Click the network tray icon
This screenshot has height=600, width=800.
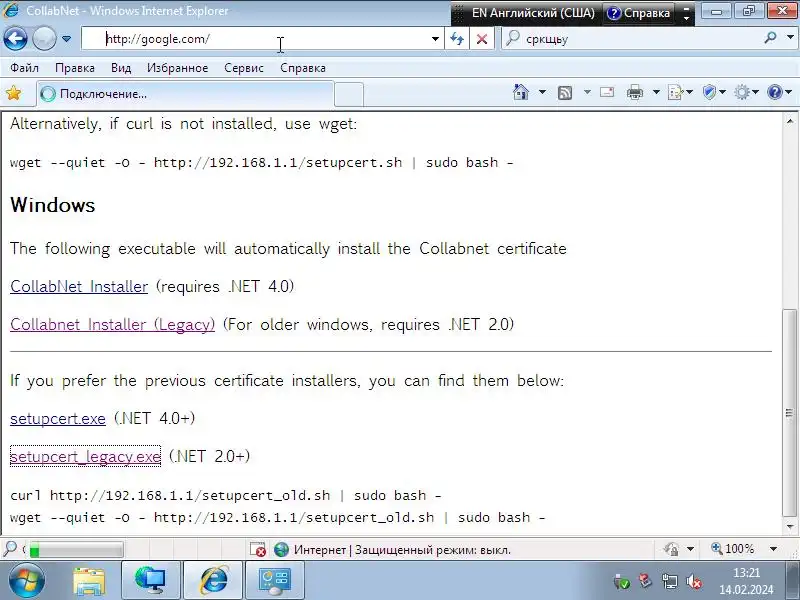[669, 581]
